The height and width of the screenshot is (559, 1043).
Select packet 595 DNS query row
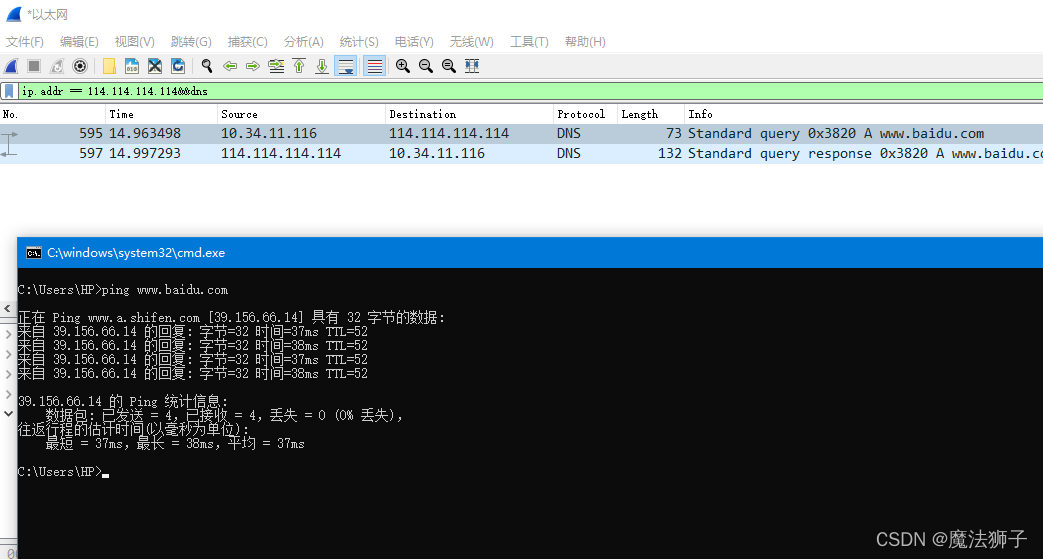pyautogui.click(x=522, y=133)
